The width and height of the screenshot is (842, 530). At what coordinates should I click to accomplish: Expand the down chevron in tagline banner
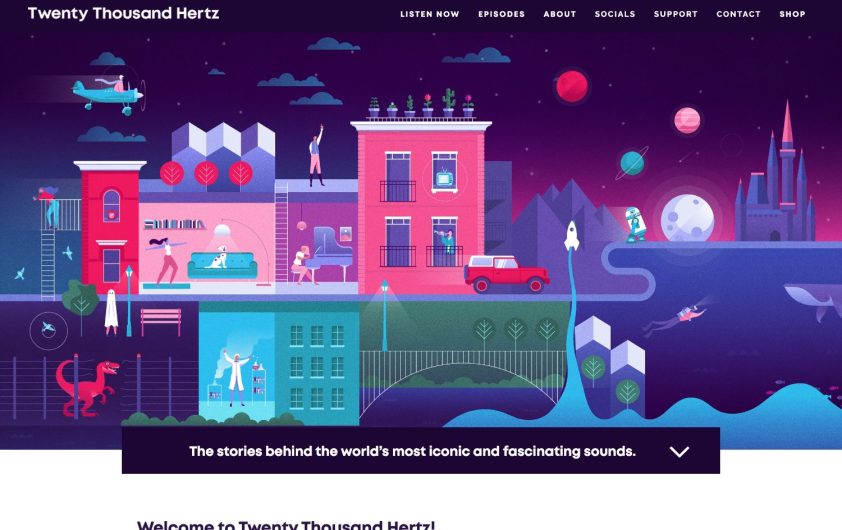coord(679,452)
